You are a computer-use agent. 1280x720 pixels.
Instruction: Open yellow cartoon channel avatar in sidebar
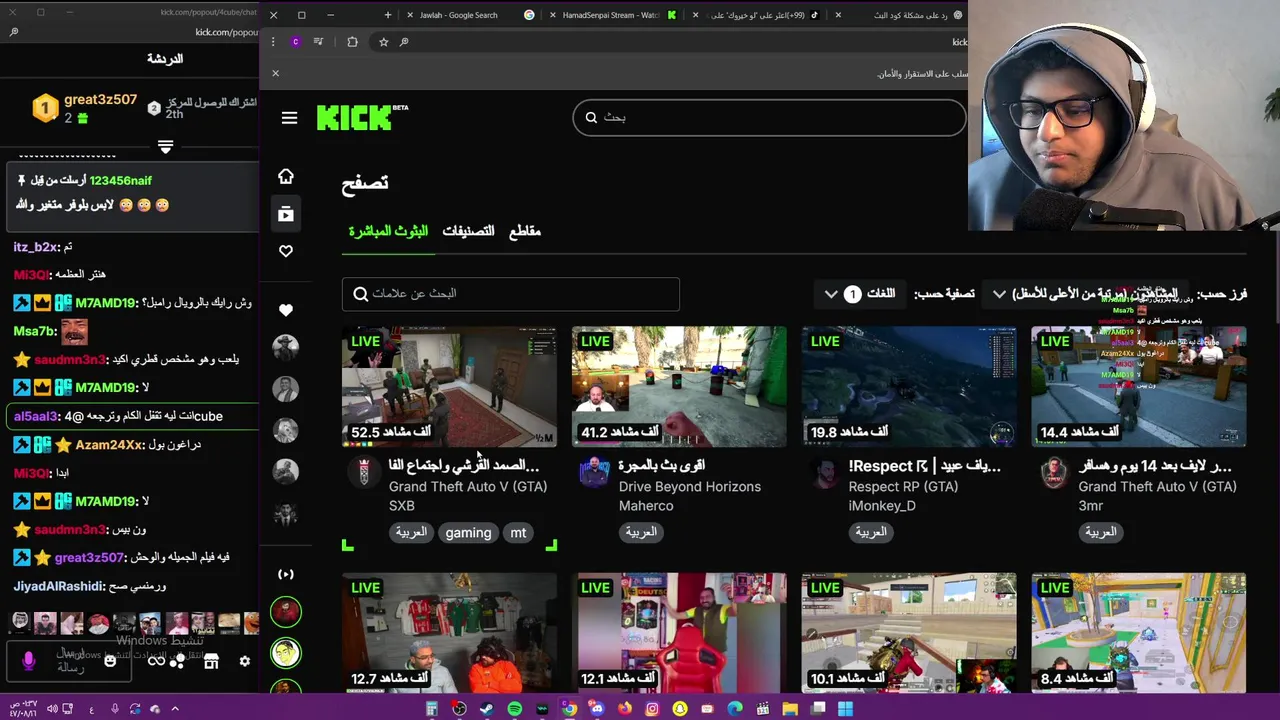[286, 653]
